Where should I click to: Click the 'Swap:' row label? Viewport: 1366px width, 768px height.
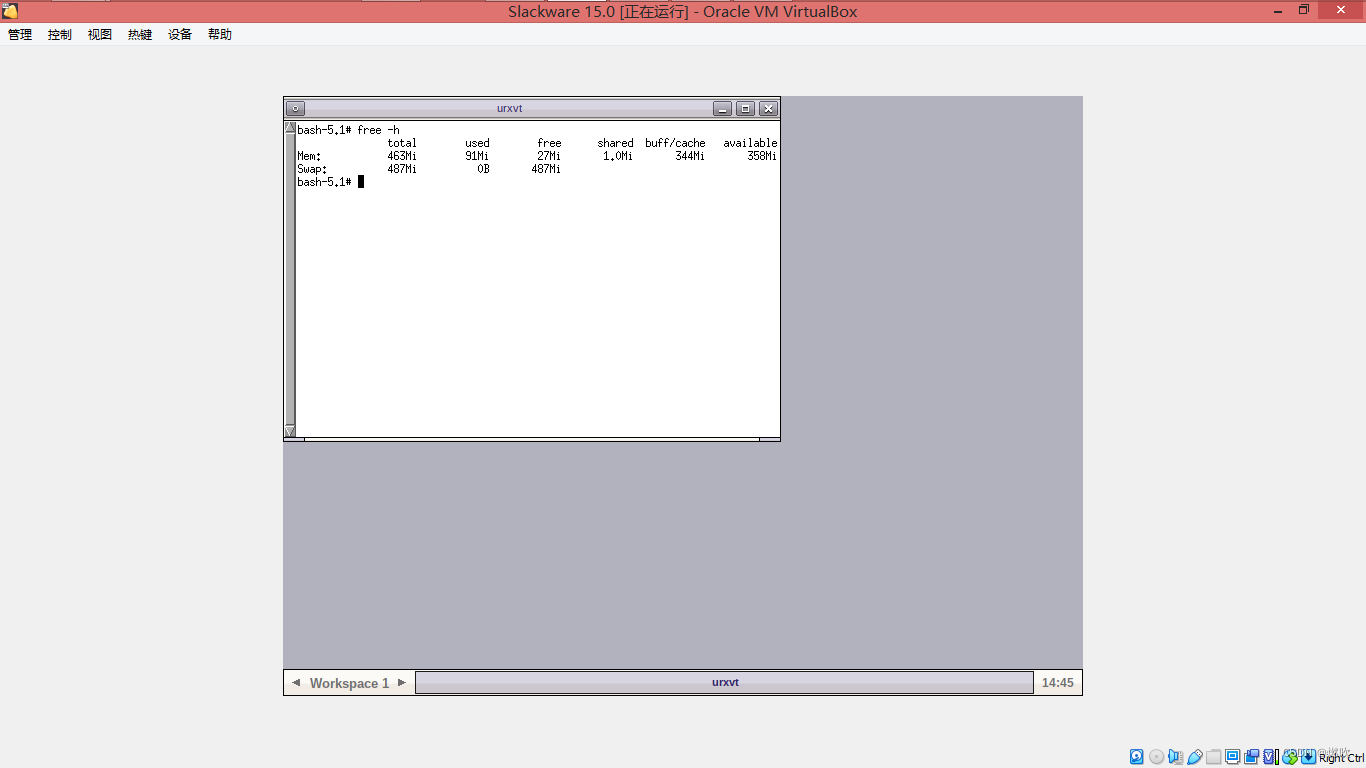coord(312,169)
